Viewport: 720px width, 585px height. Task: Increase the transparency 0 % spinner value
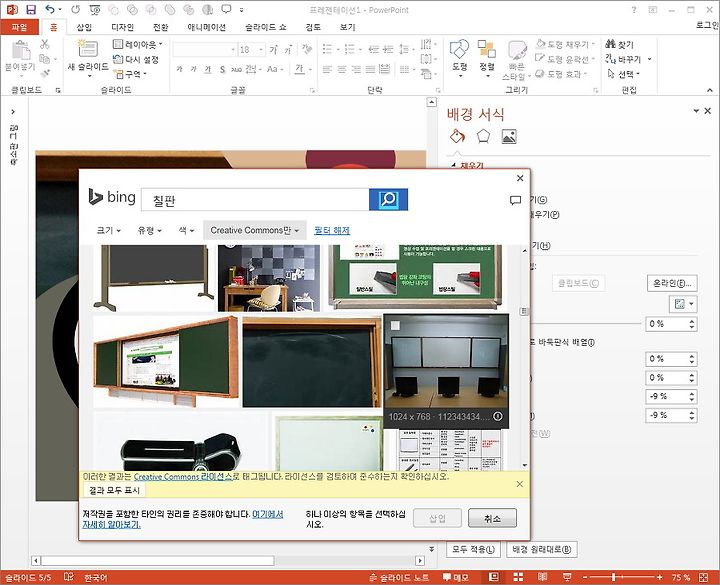coord(692,321)
